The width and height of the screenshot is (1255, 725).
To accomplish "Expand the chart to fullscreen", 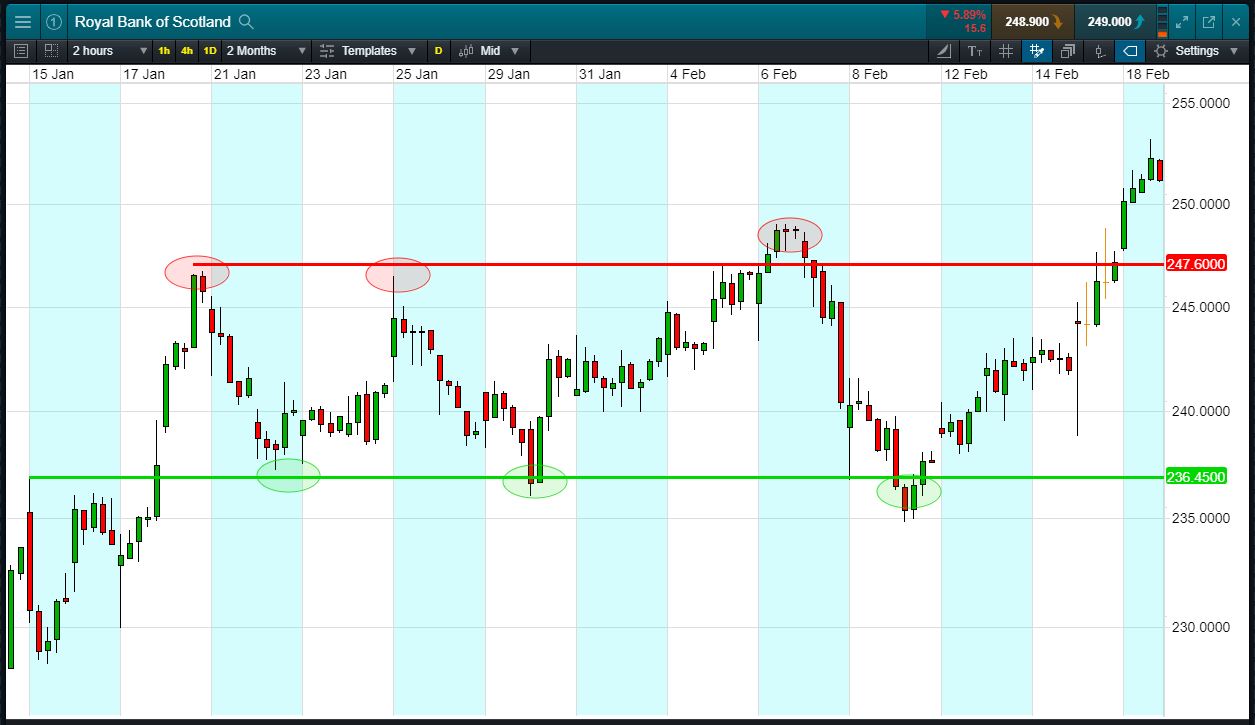I will [x=1182, y=21].
